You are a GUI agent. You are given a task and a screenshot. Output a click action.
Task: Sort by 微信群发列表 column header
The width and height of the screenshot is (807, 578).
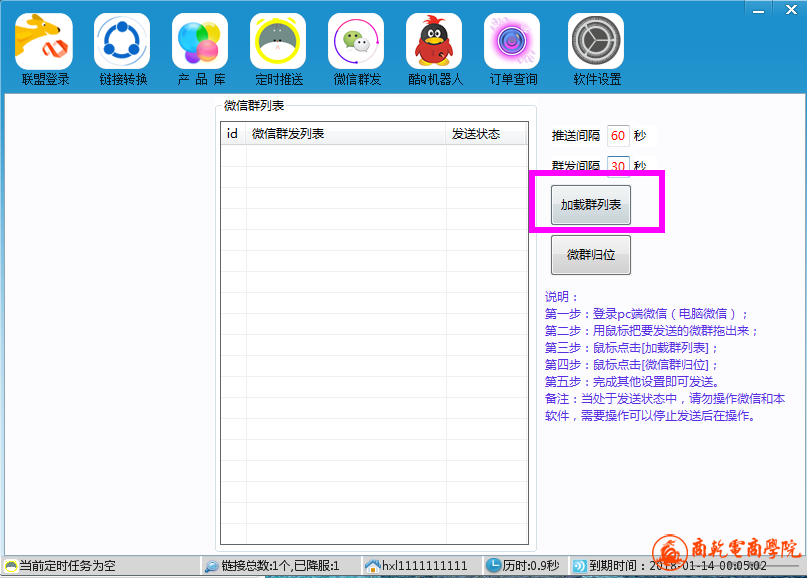tap(345, 134)
